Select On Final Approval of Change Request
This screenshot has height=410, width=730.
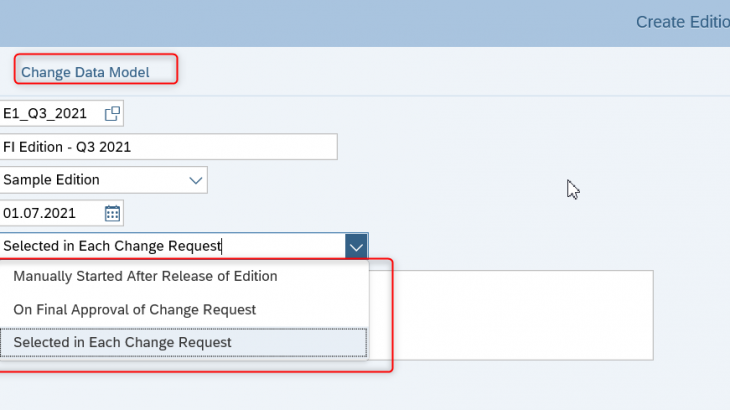[x=135, y=309]
